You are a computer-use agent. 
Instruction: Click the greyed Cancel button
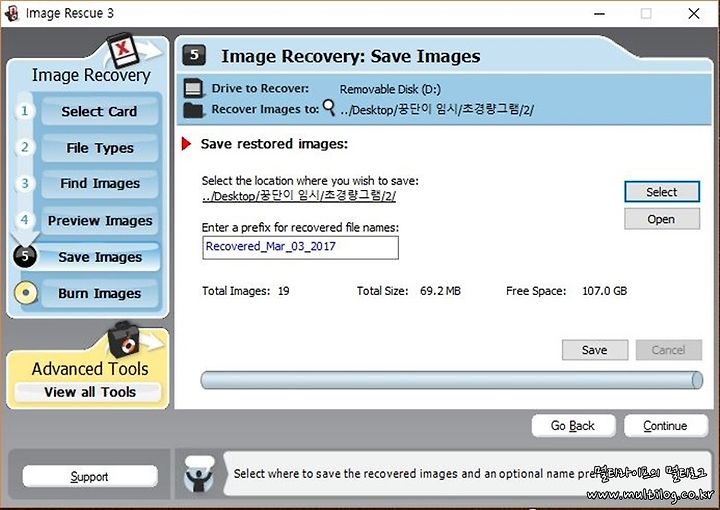(x=669, y=350)
